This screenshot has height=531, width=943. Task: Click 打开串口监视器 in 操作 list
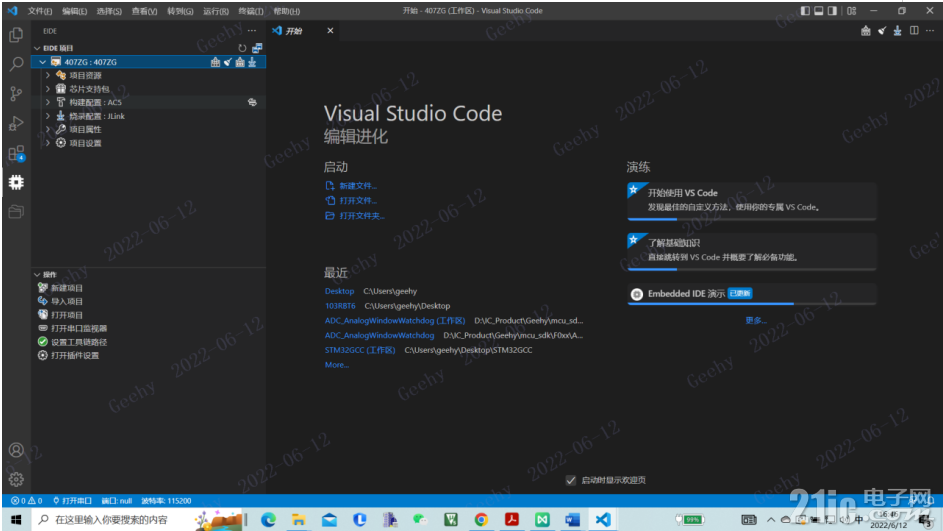click(x=79, y=328)
